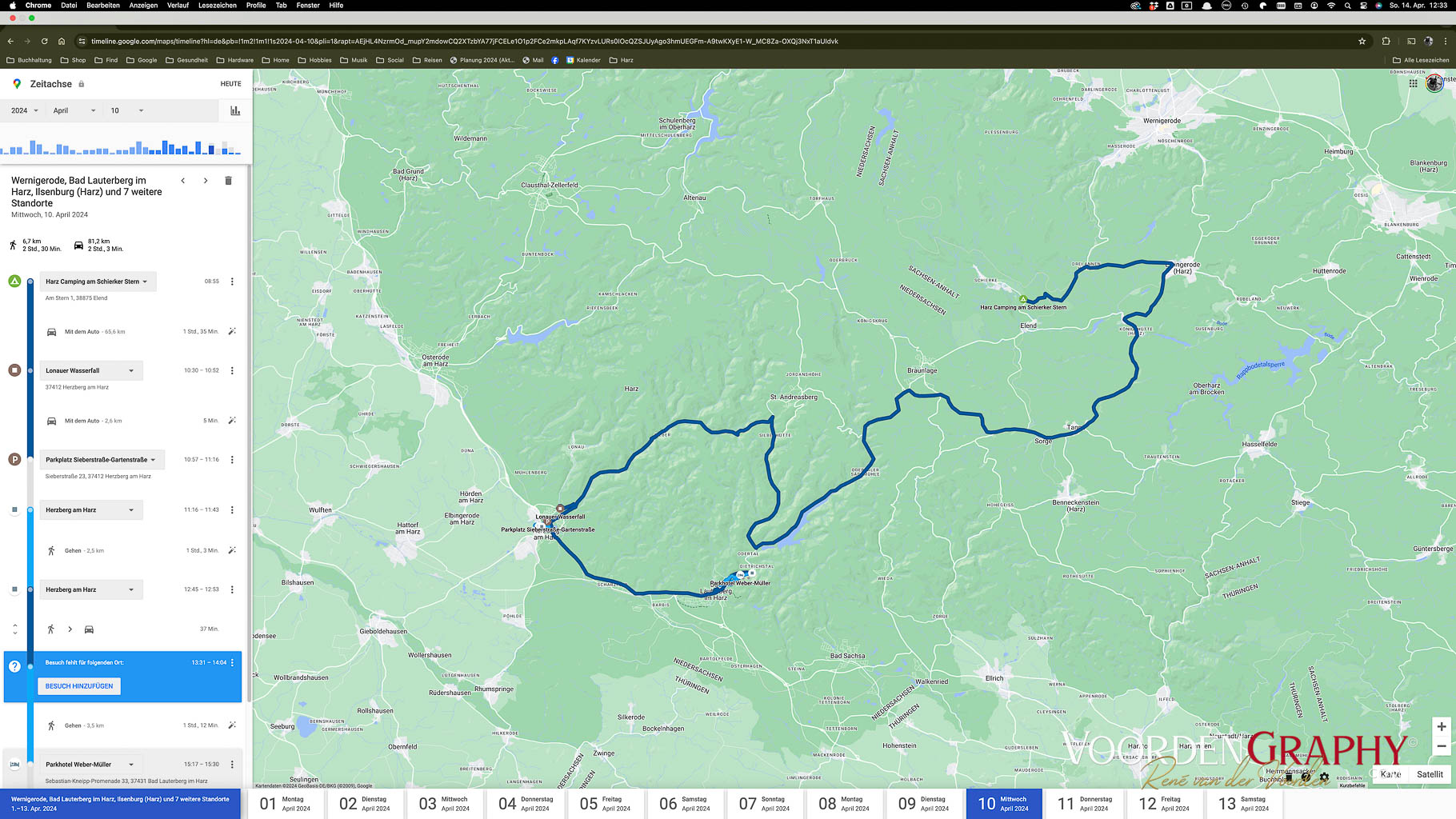This screenshot has width=1456, height=819.
Task: Edit the 65,6 km car trip segment
Action: click(232, 331)
